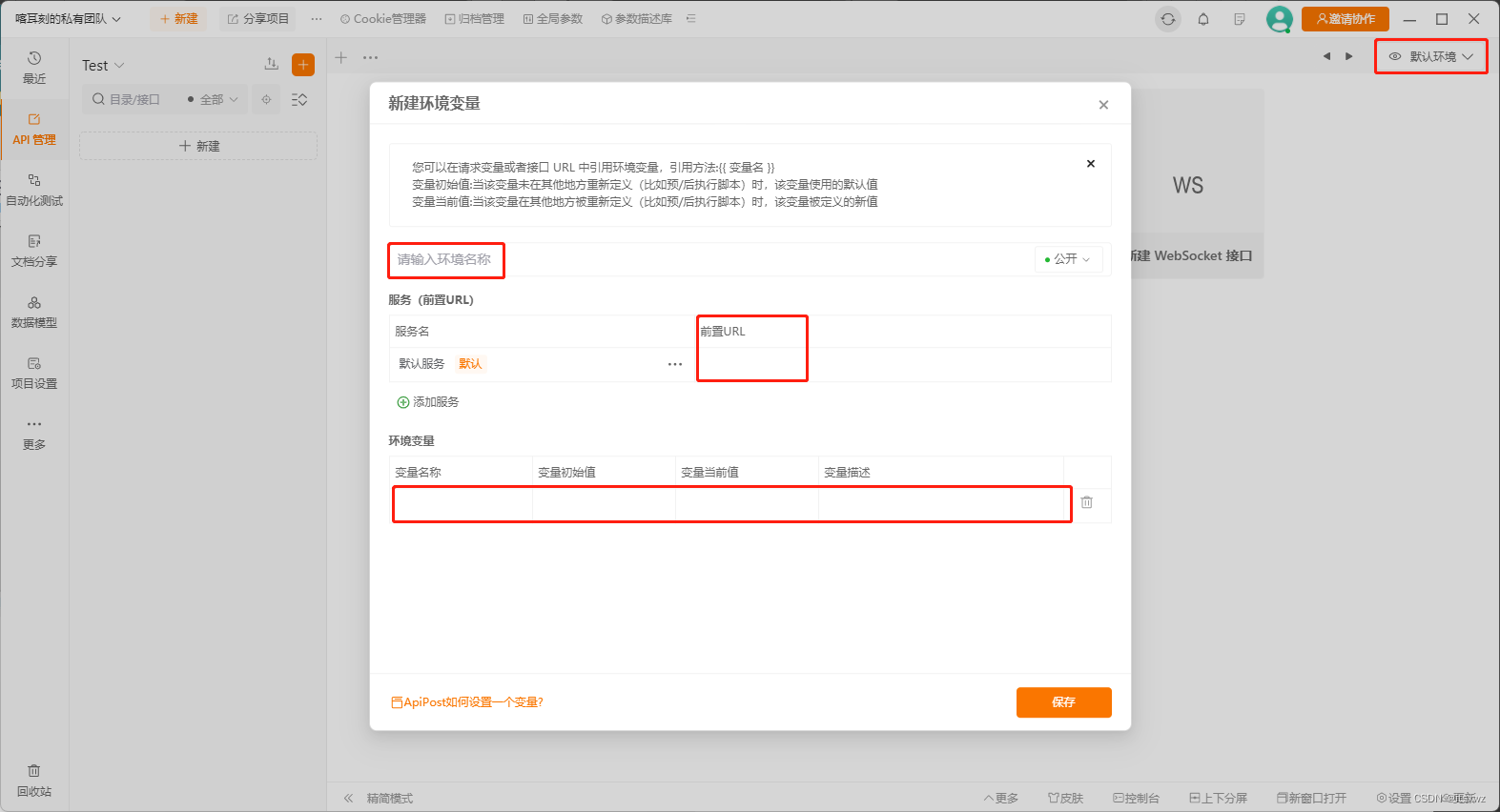Image resolution: width=1500 pixels, height=812 pixels.
Task: Open the 回收站 recycle bin
Action: pos(34,781)
